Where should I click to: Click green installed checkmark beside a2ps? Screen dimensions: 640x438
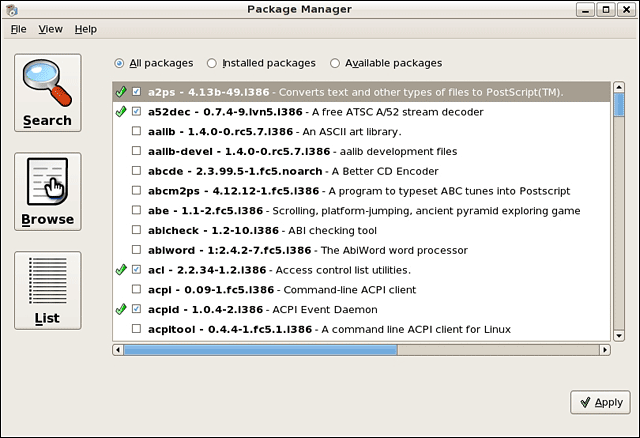pos(121,91)
